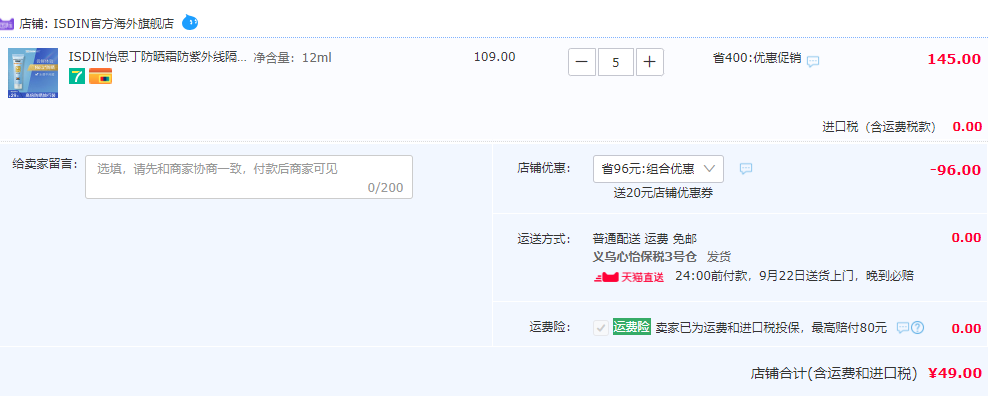Click the 义乌心怡保税3号仓 warehouse text
Image resolution: width=995 pixels, height=396 pixels.
[x=645, y=257]
